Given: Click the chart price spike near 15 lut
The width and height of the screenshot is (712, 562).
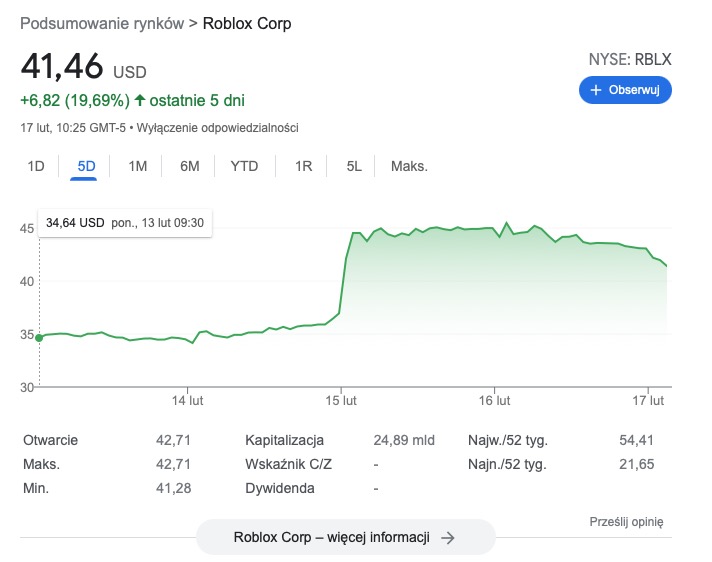Looking at the screenshot, I should 346,272.
